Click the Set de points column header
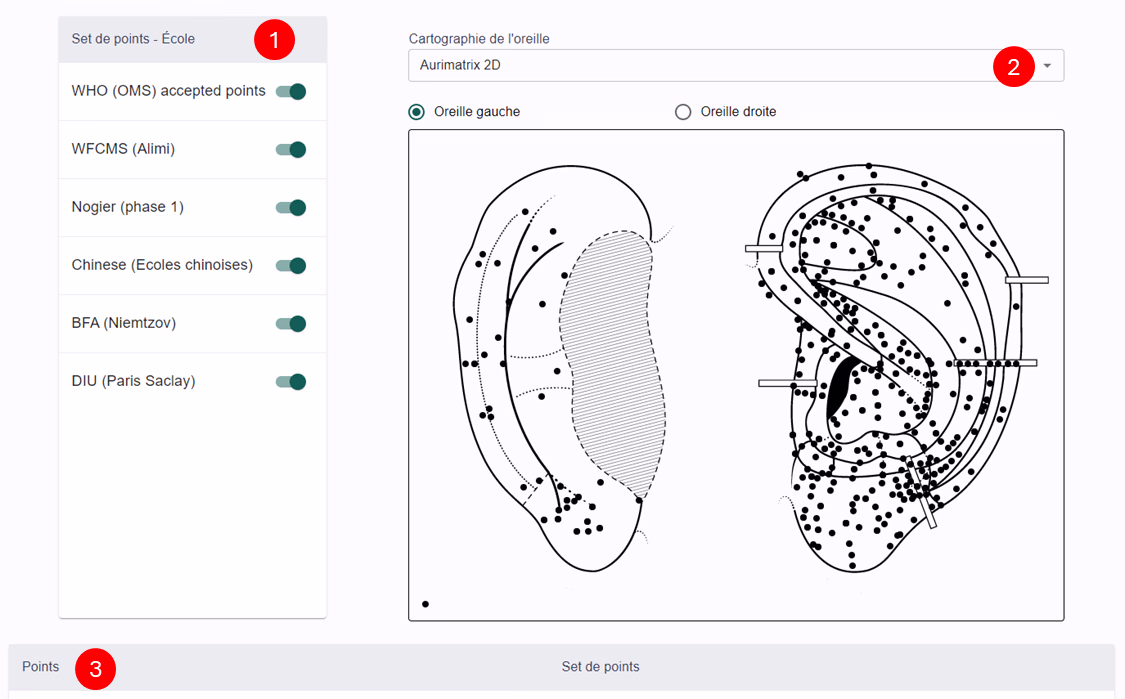This screenshot has height=699, width=1125. click(601, 667)
